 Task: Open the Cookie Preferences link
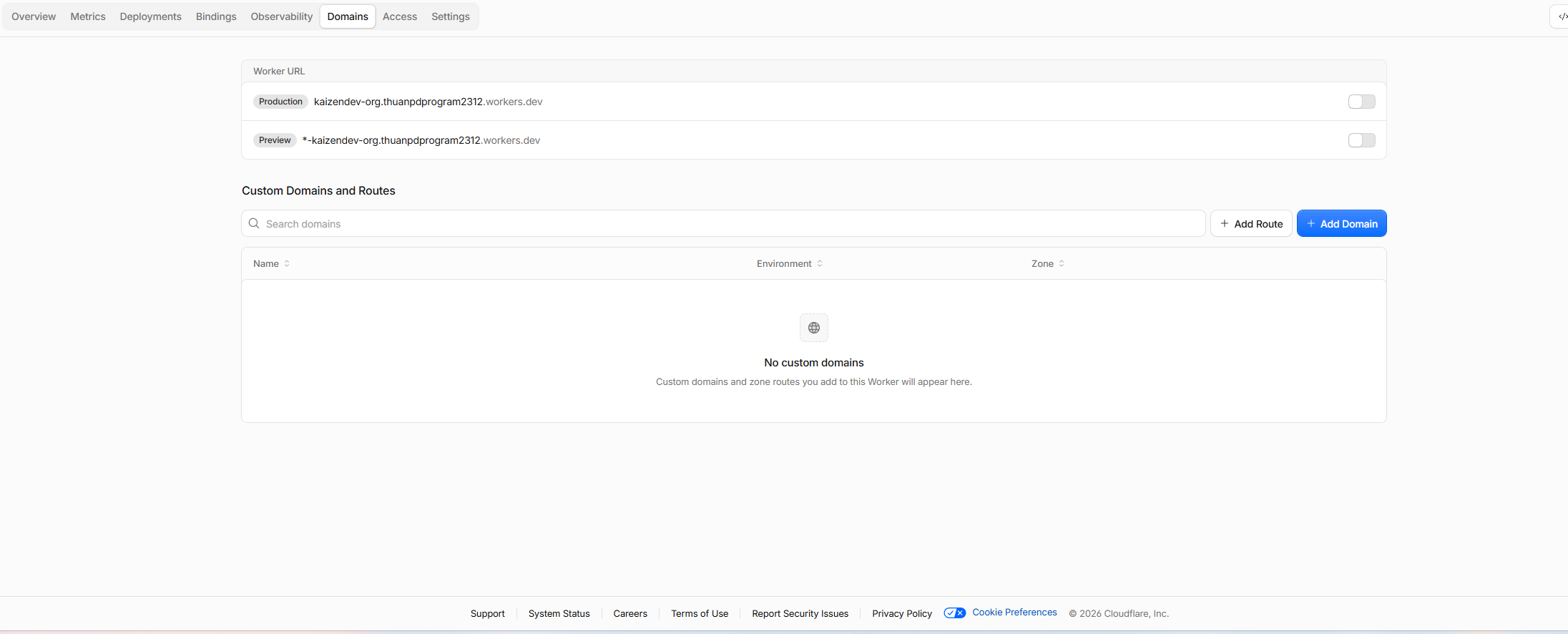pyautogui.click(x=1014, y=612)
